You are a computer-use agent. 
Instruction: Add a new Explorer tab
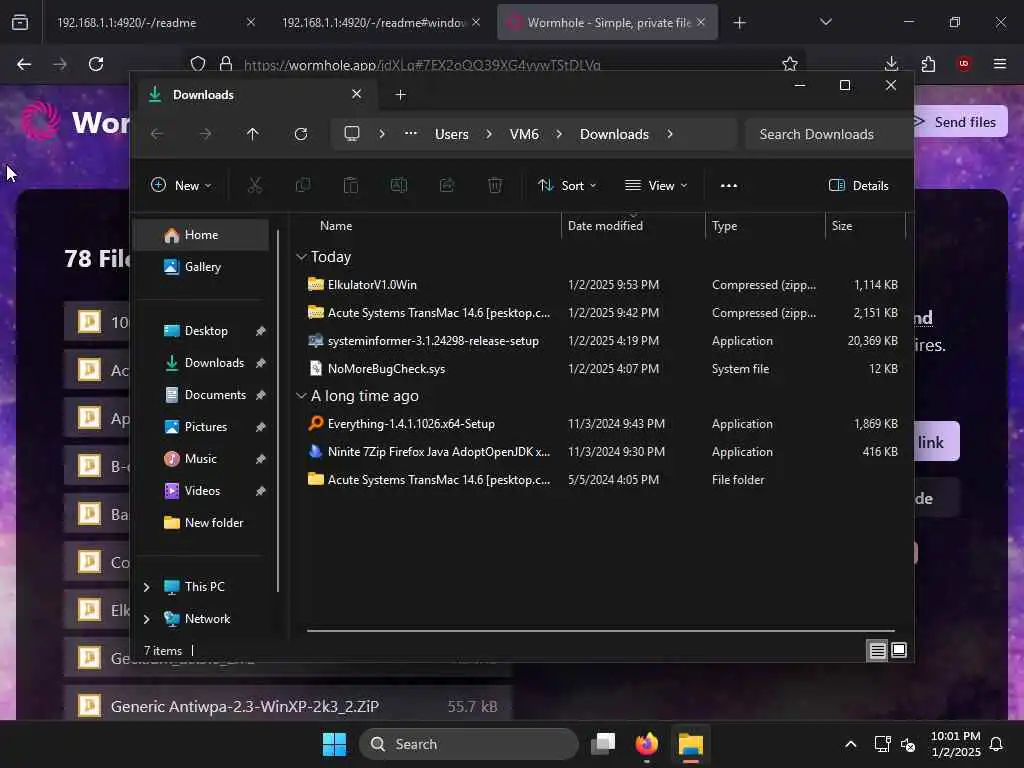(400, 95)
